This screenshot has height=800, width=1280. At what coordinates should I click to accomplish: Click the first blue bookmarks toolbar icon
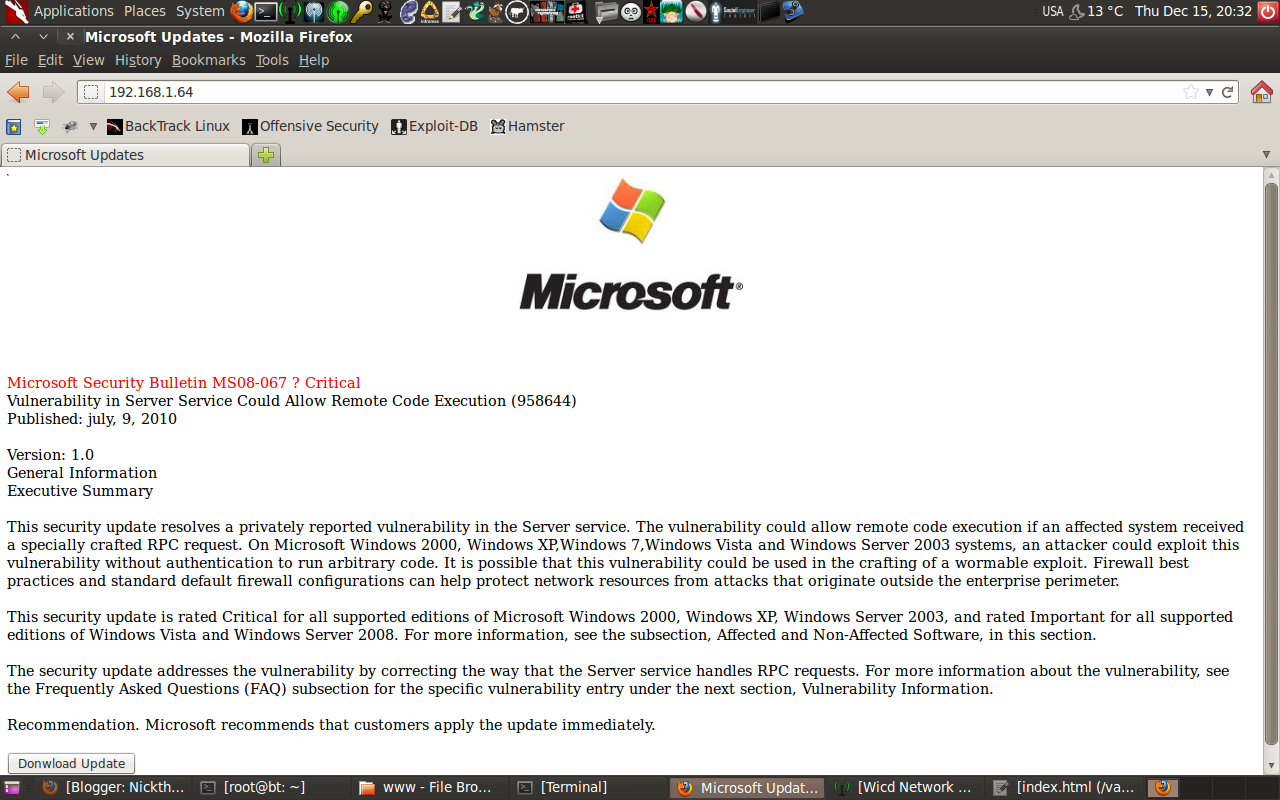click(14, 127)
